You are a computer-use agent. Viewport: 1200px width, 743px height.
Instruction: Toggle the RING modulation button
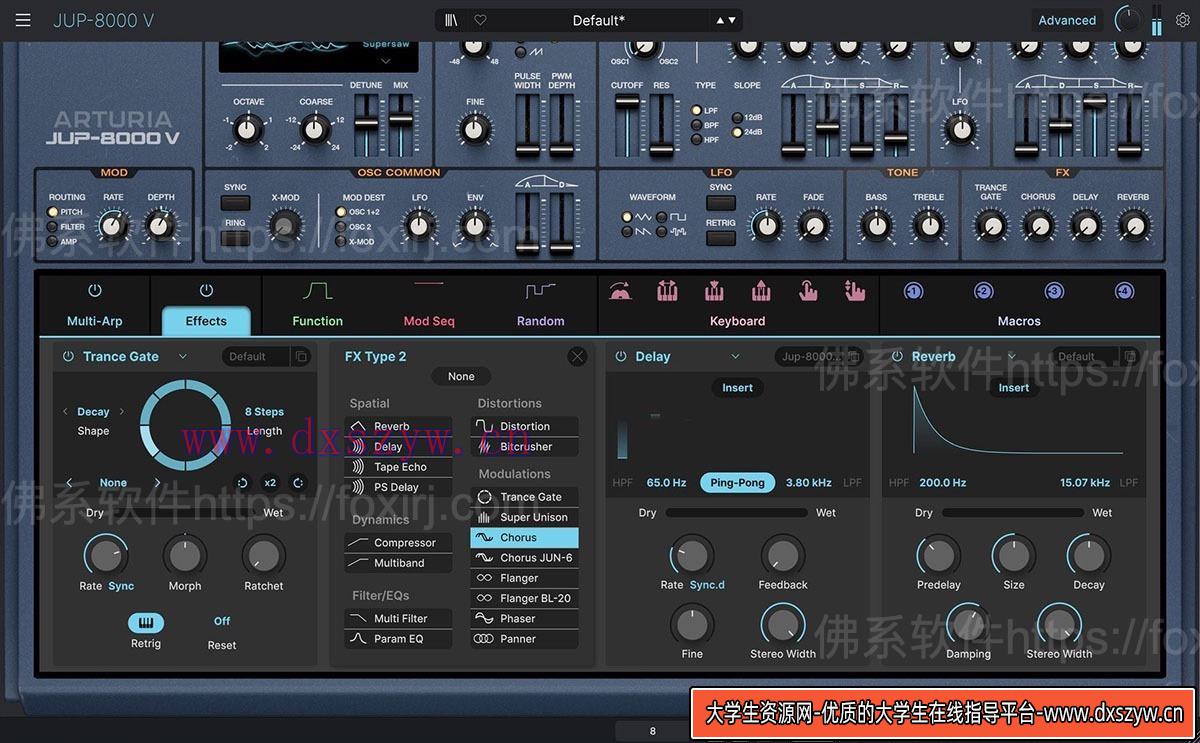pyautogui.click(x=236, y=238)
